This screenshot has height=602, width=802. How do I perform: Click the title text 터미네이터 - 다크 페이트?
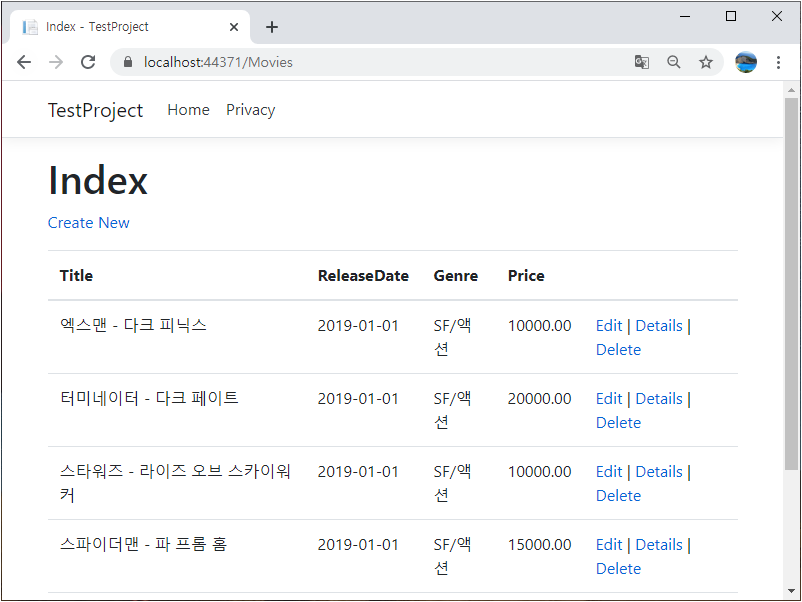tap(149, 398)
